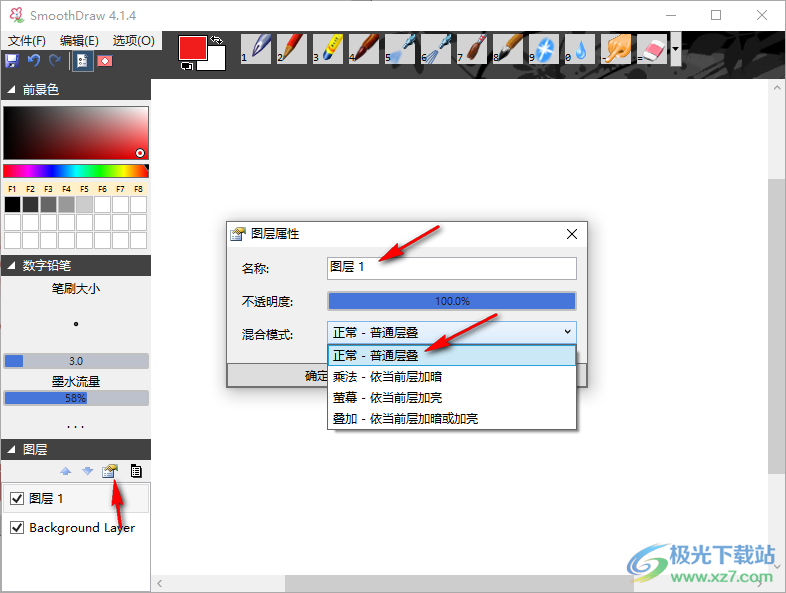
Task: Select the water drop tool numbered 0
Action: (x=580, y=49)
